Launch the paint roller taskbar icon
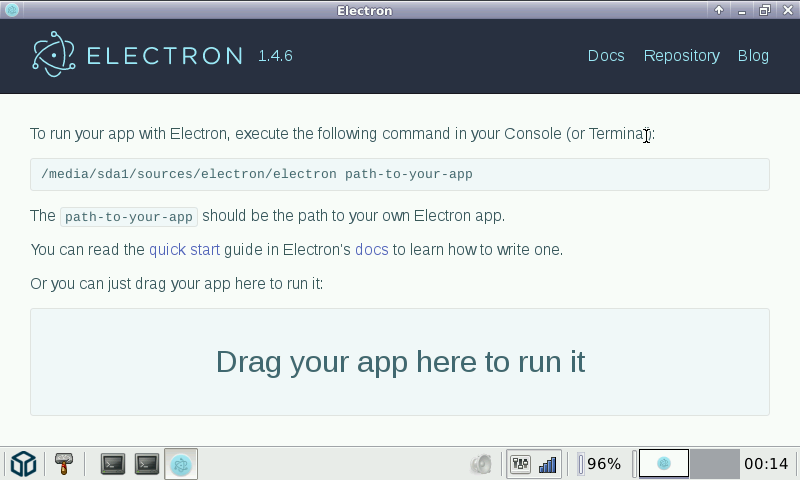Screen dimensions: 800x480 point(65,464)
